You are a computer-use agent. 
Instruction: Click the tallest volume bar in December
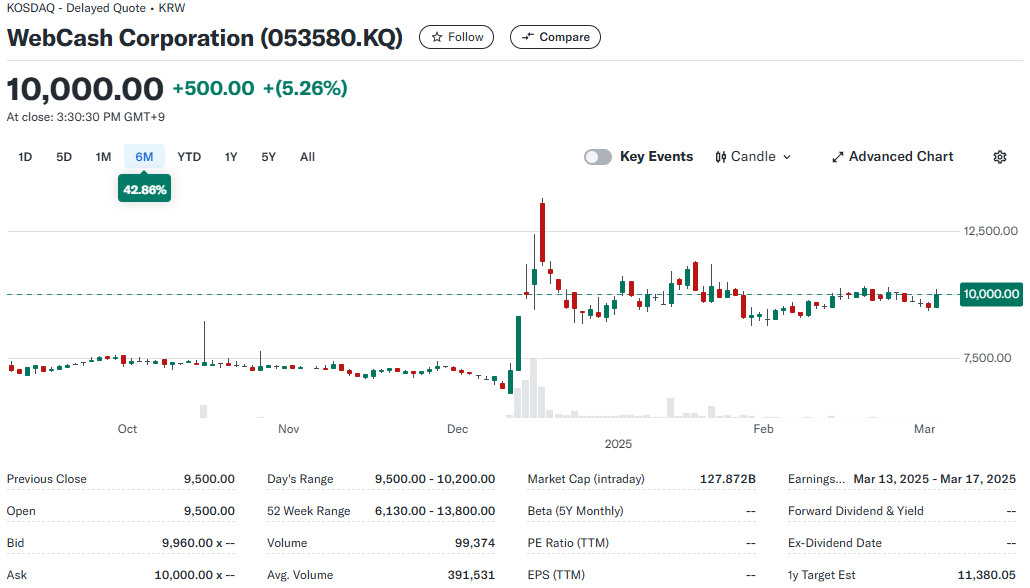pos(533,388)
